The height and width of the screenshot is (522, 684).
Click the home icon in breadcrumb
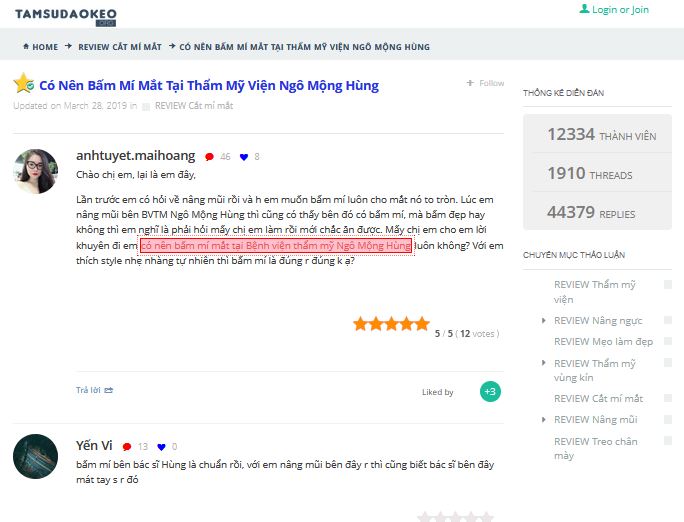26,46
